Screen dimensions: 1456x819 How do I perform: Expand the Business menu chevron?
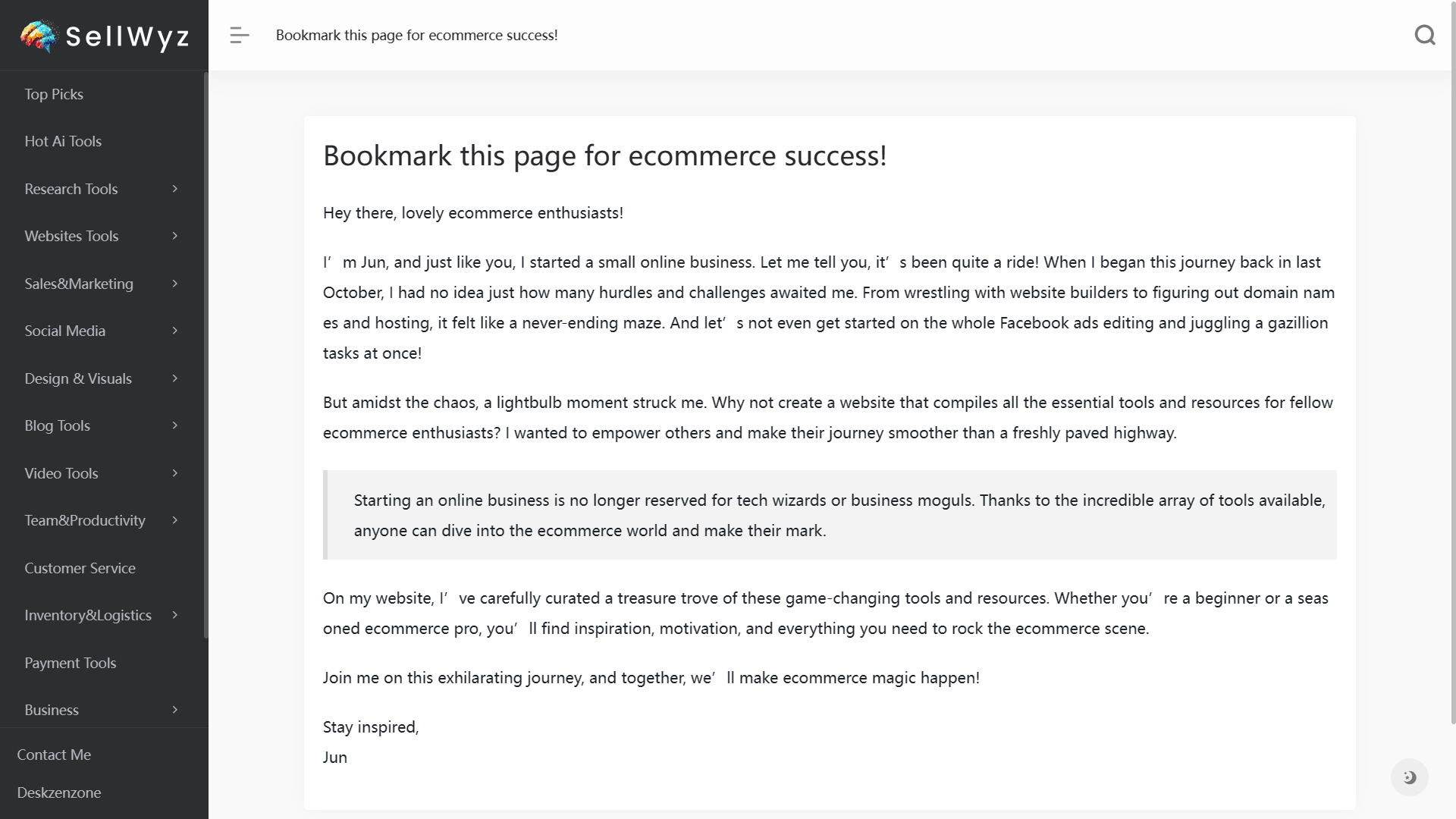pyautogui.click(x=175, y=710)
